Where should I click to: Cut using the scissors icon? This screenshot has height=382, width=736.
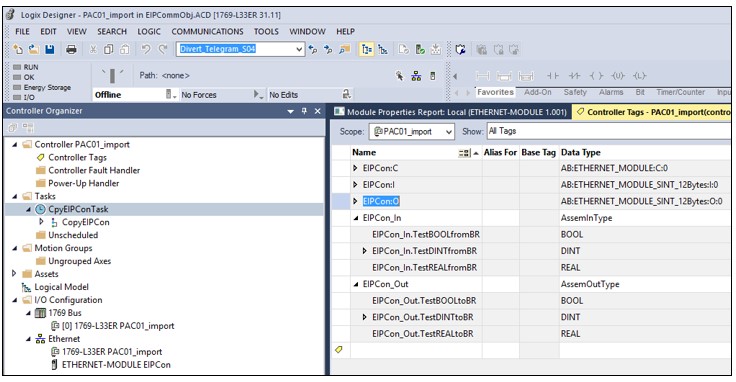pyautogui.click(x=93, y=49)
